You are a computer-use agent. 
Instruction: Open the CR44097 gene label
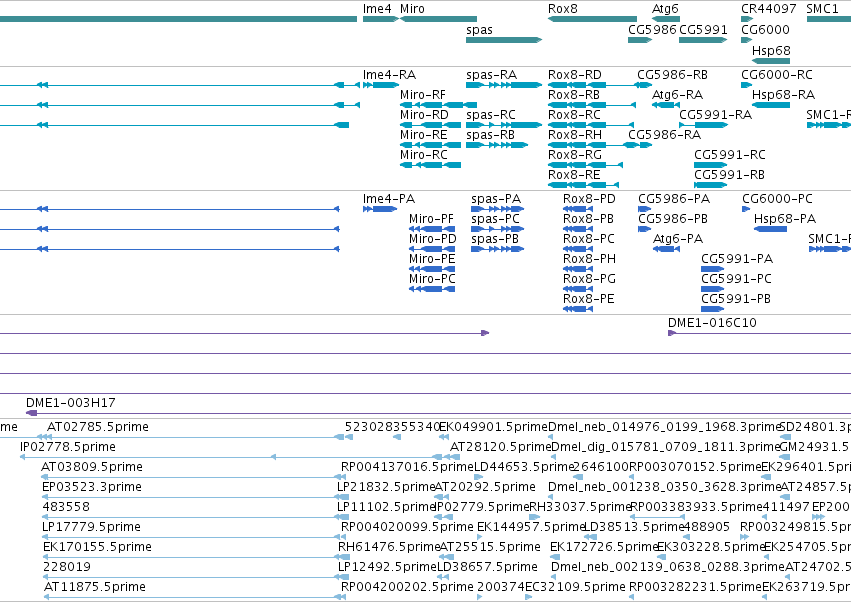(769, 9)
